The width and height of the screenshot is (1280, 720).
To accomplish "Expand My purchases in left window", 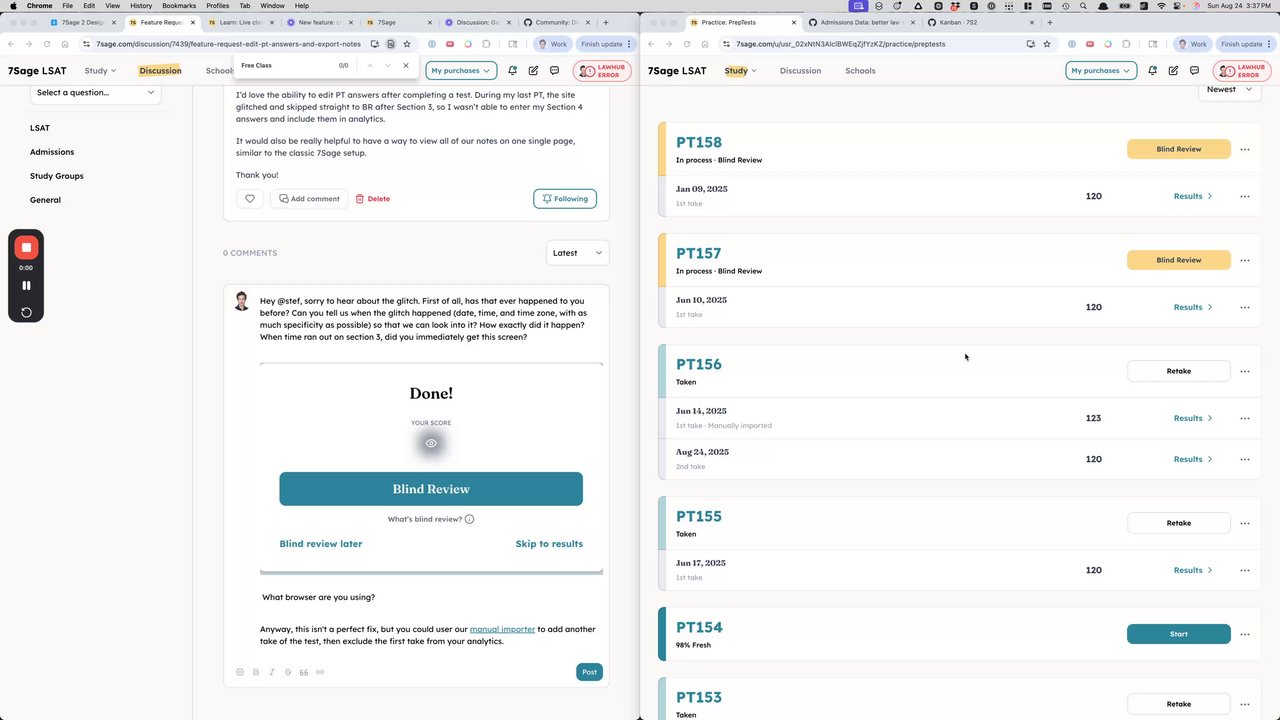I will point(461,71).
